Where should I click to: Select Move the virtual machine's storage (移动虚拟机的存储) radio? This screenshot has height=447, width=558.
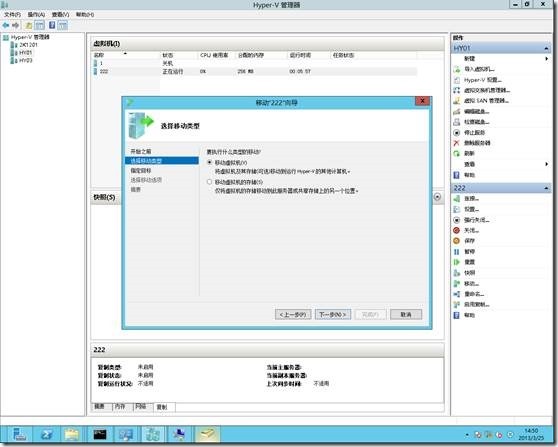coord(209,182)
